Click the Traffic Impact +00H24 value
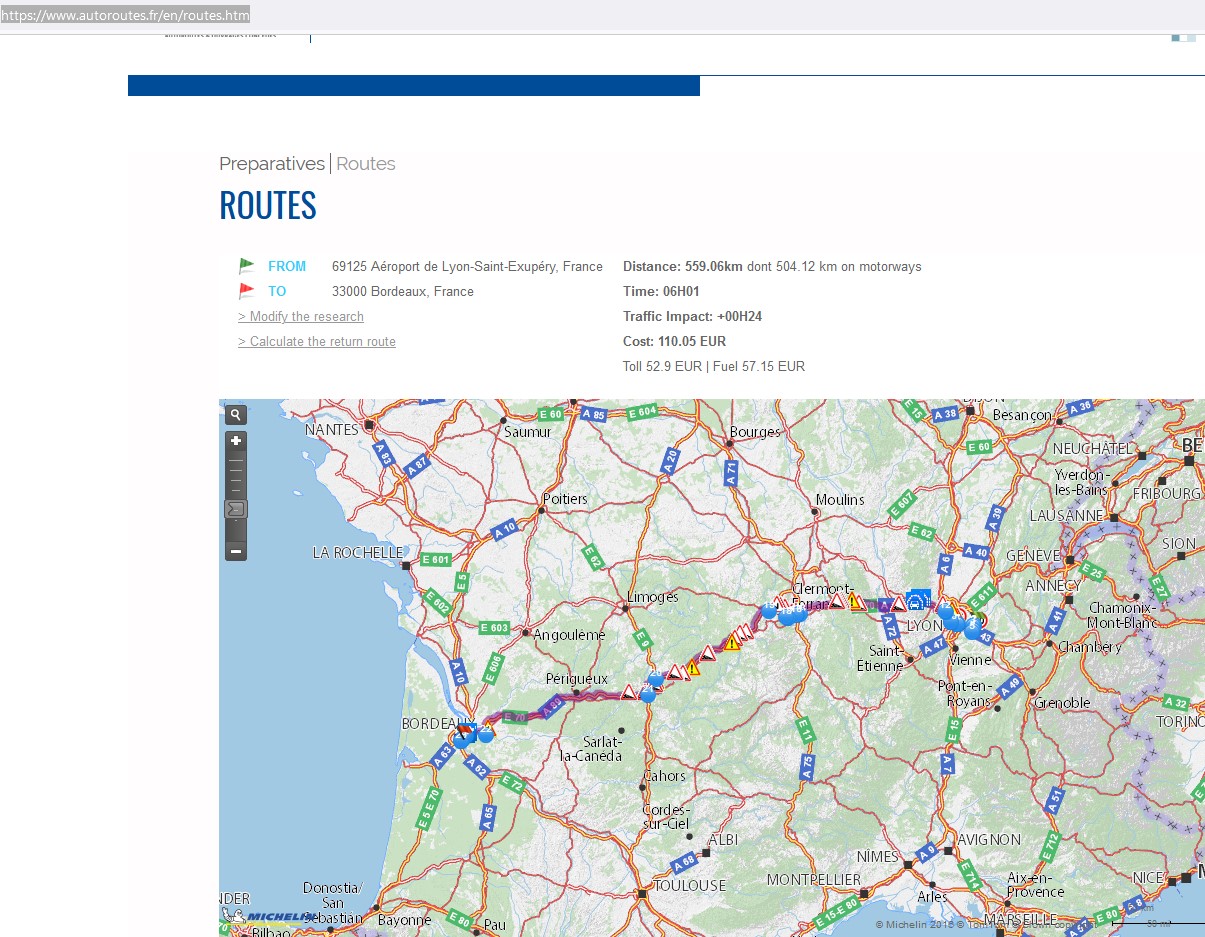Viewport: 1205px width, 937px height. point(692,316)
